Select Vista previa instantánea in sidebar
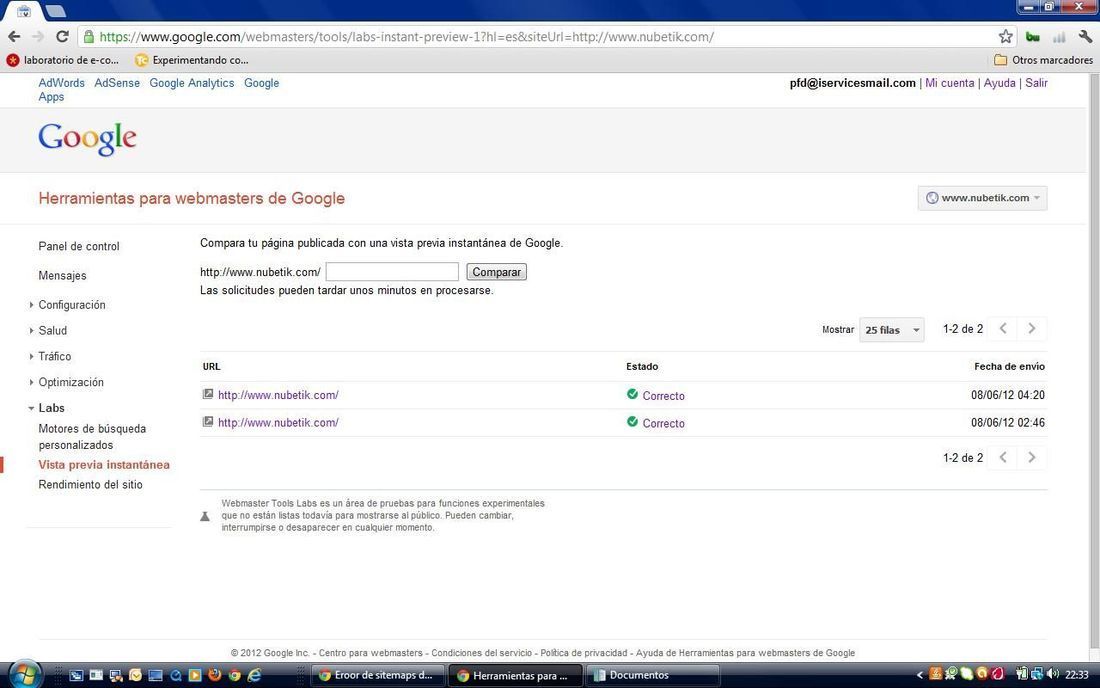The image size is (1100, 688). pyautogui.click(x=104, y=464)
